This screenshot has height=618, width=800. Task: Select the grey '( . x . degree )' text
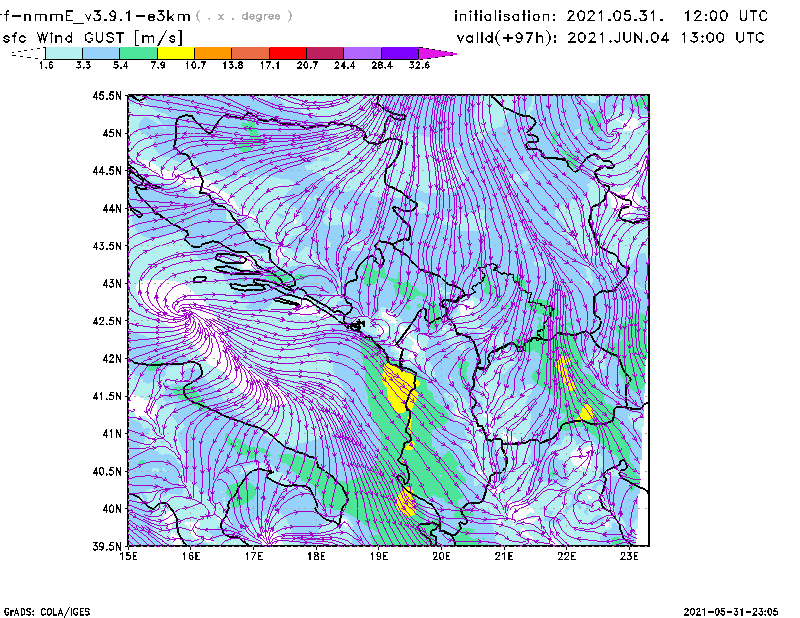244,16
